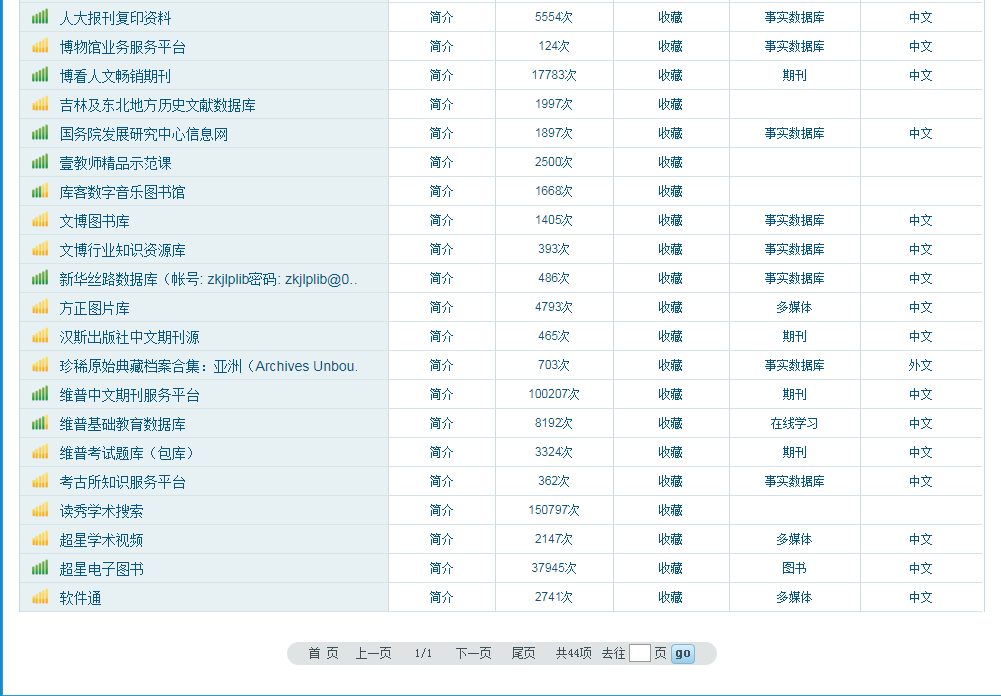This screenshot has height=696, width=1001.
Task: Click 收藏 for 读秀学术搜索
Action: [x=670, y=510]
